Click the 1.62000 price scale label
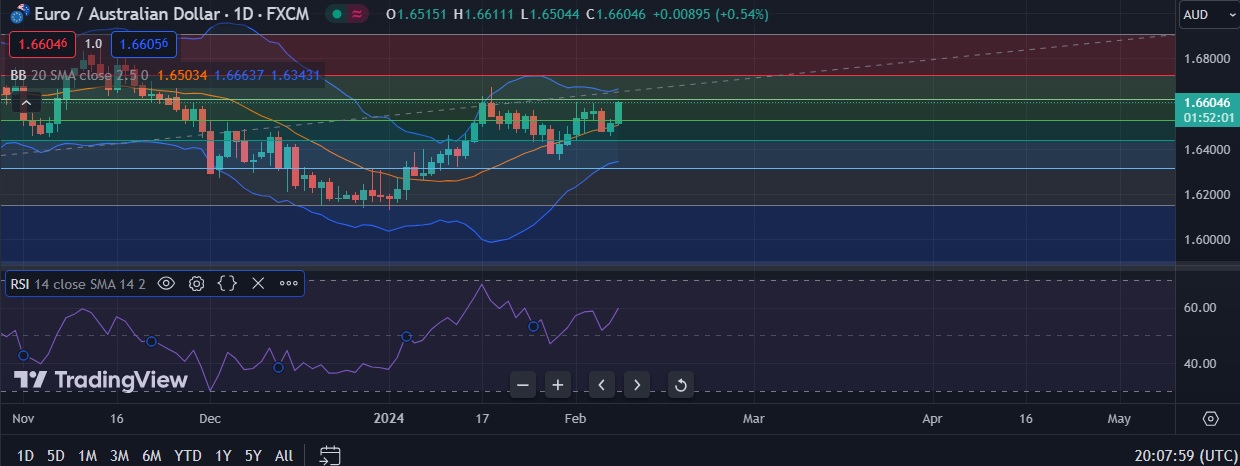This screenshot has height=466, width=1240. point(1206,194)
